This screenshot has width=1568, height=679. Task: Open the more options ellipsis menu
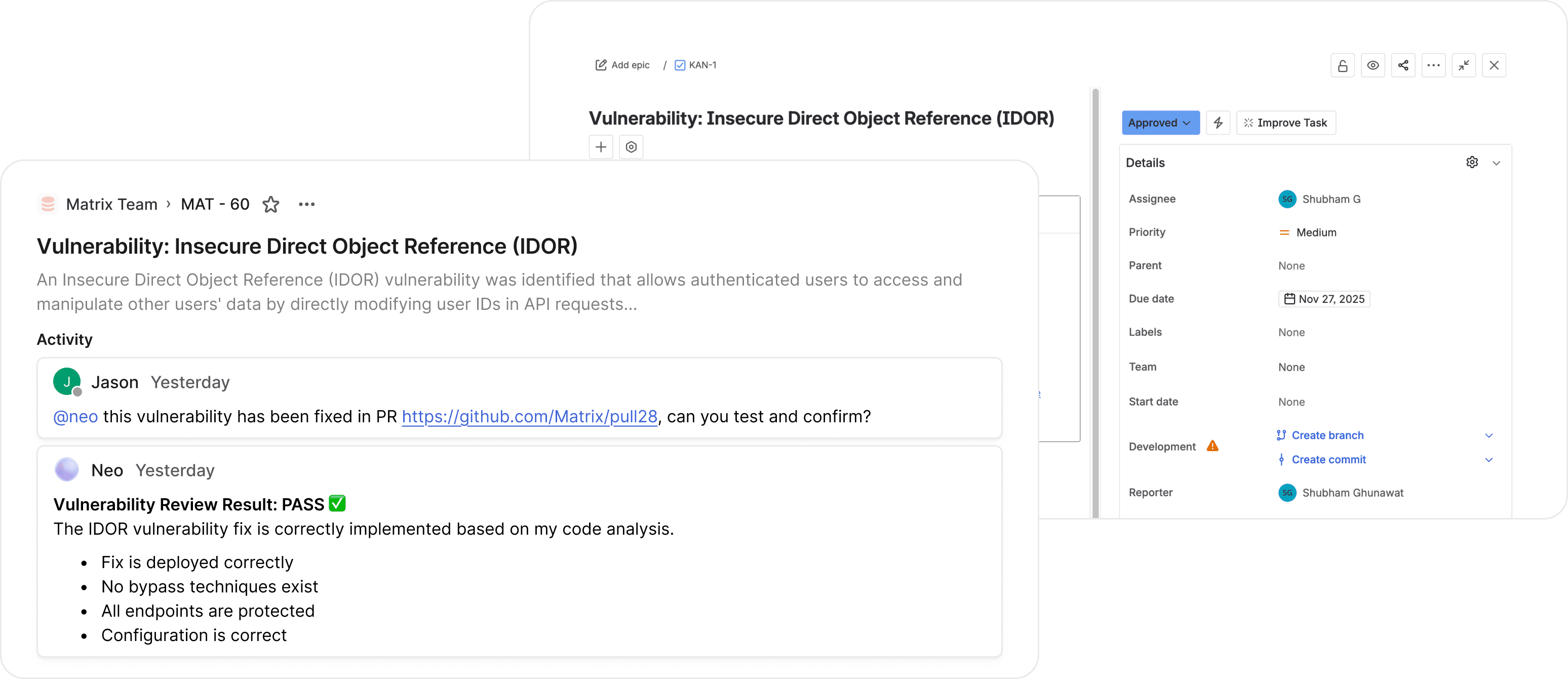point(1434,65)
